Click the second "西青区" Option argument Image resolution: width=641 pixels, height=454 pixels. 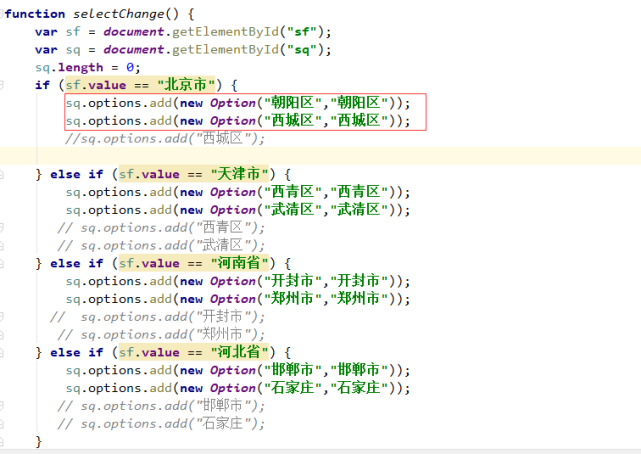click(x=359, y=192)
